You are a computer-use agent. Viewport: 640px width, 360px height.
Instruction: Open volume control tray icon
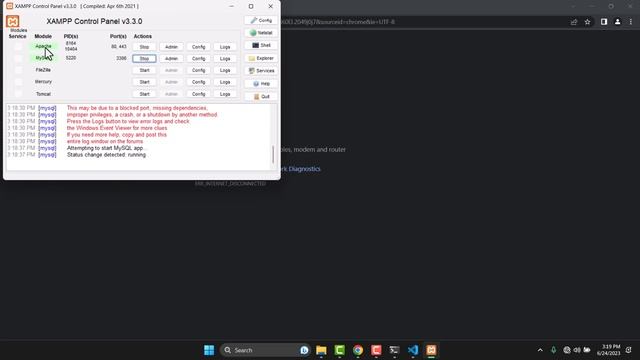[577, 350]
